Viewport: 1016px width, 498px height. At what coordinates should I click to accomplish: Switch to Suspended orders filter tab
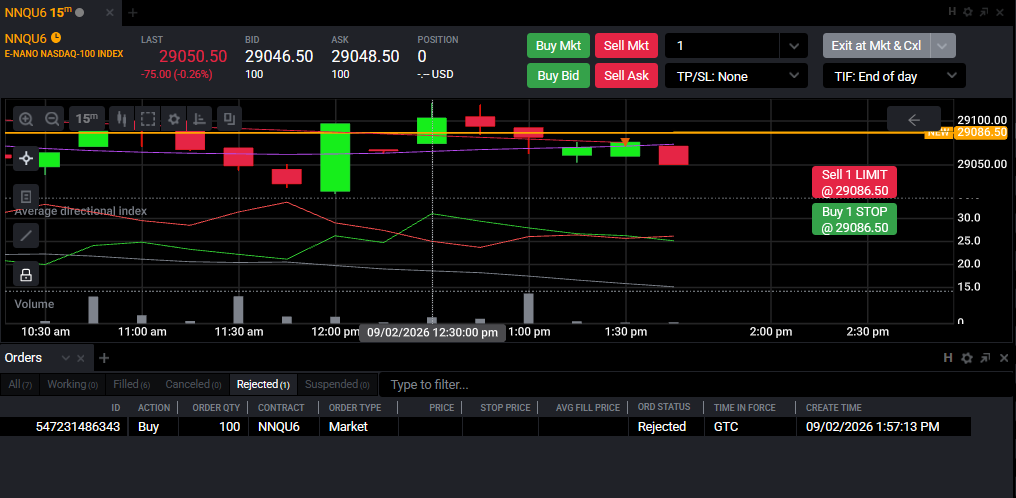point(337,385)
